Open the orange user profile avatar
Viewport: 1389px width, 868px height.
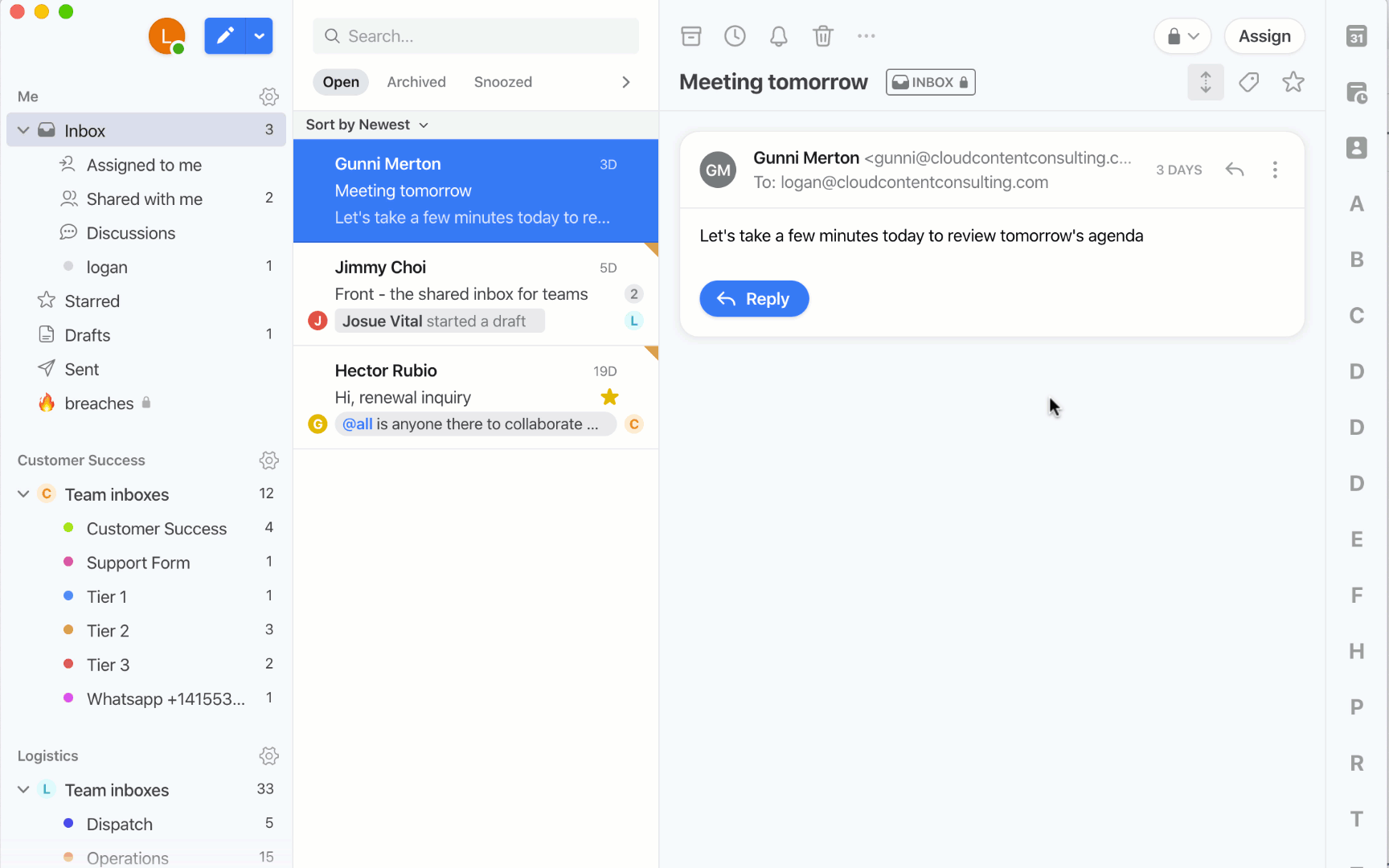167,36
